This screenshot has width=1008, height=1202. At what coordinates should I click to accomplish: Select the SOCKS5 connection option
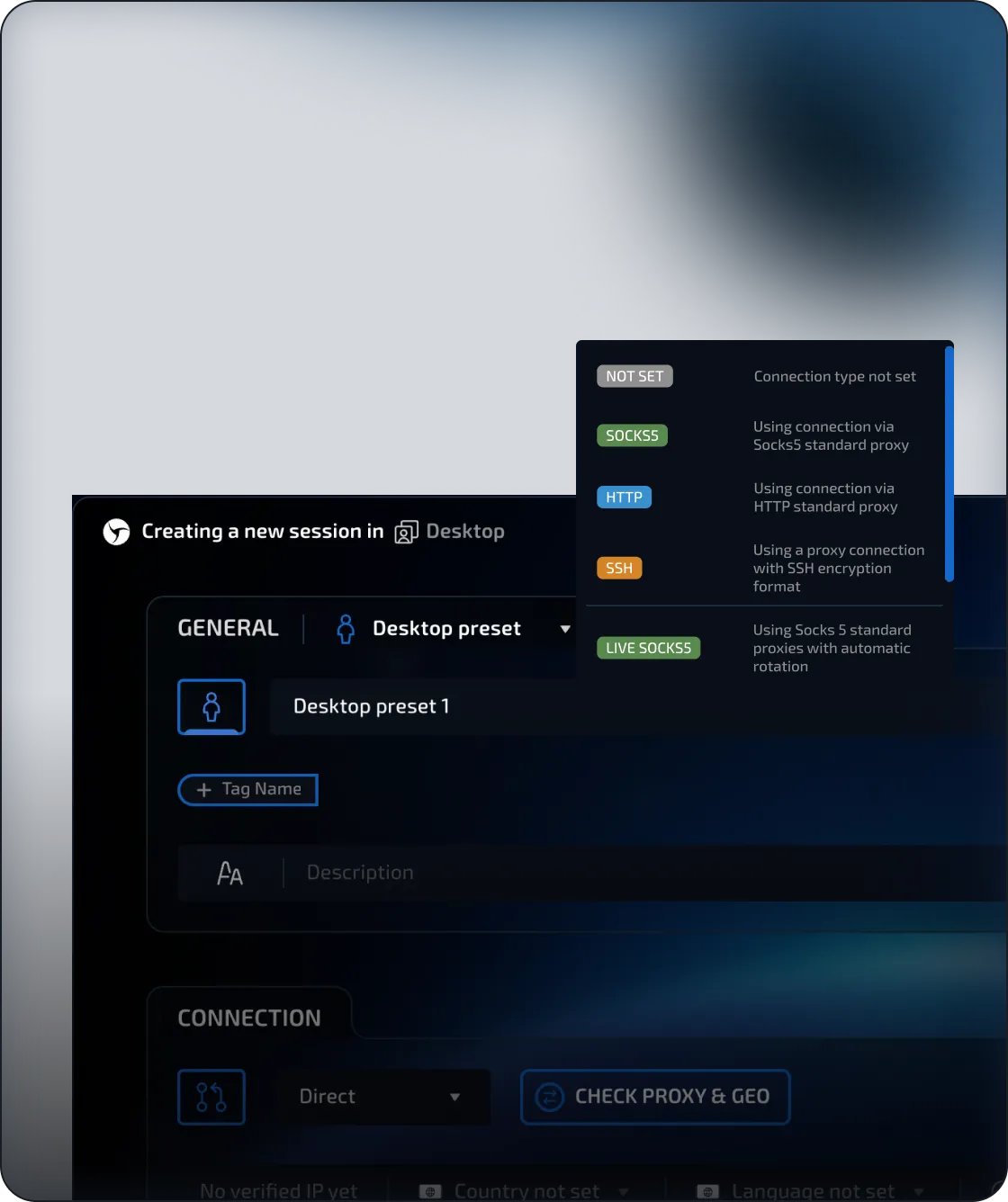632,435
